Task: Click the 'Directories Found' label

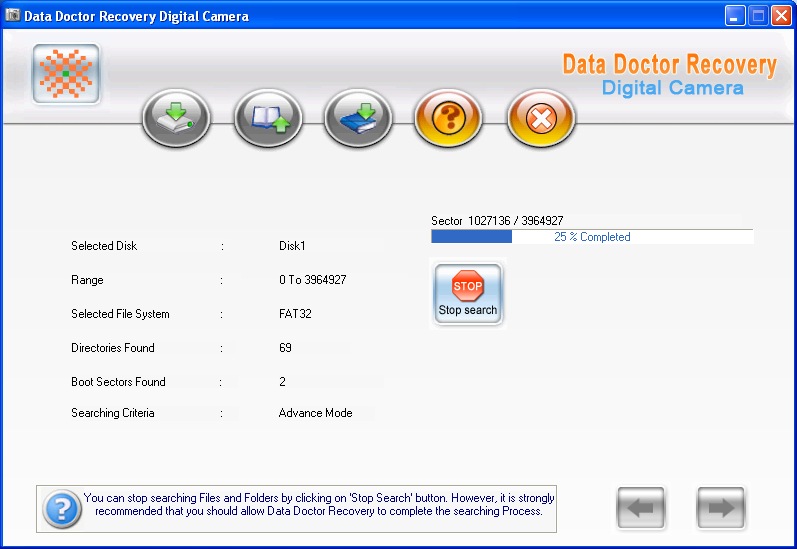Action: [x=113, y=348]
